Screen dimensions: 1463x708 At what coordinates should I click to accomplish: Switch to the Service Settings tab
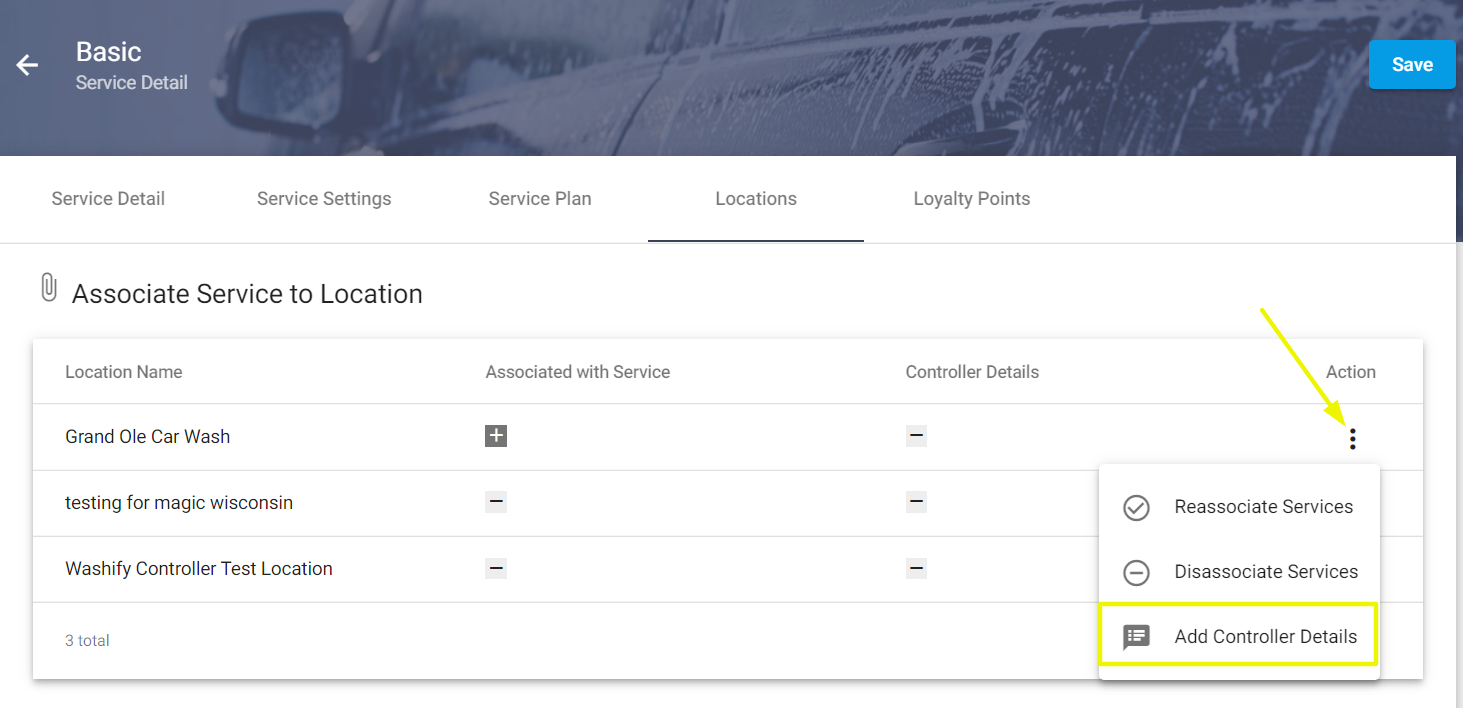324,198
